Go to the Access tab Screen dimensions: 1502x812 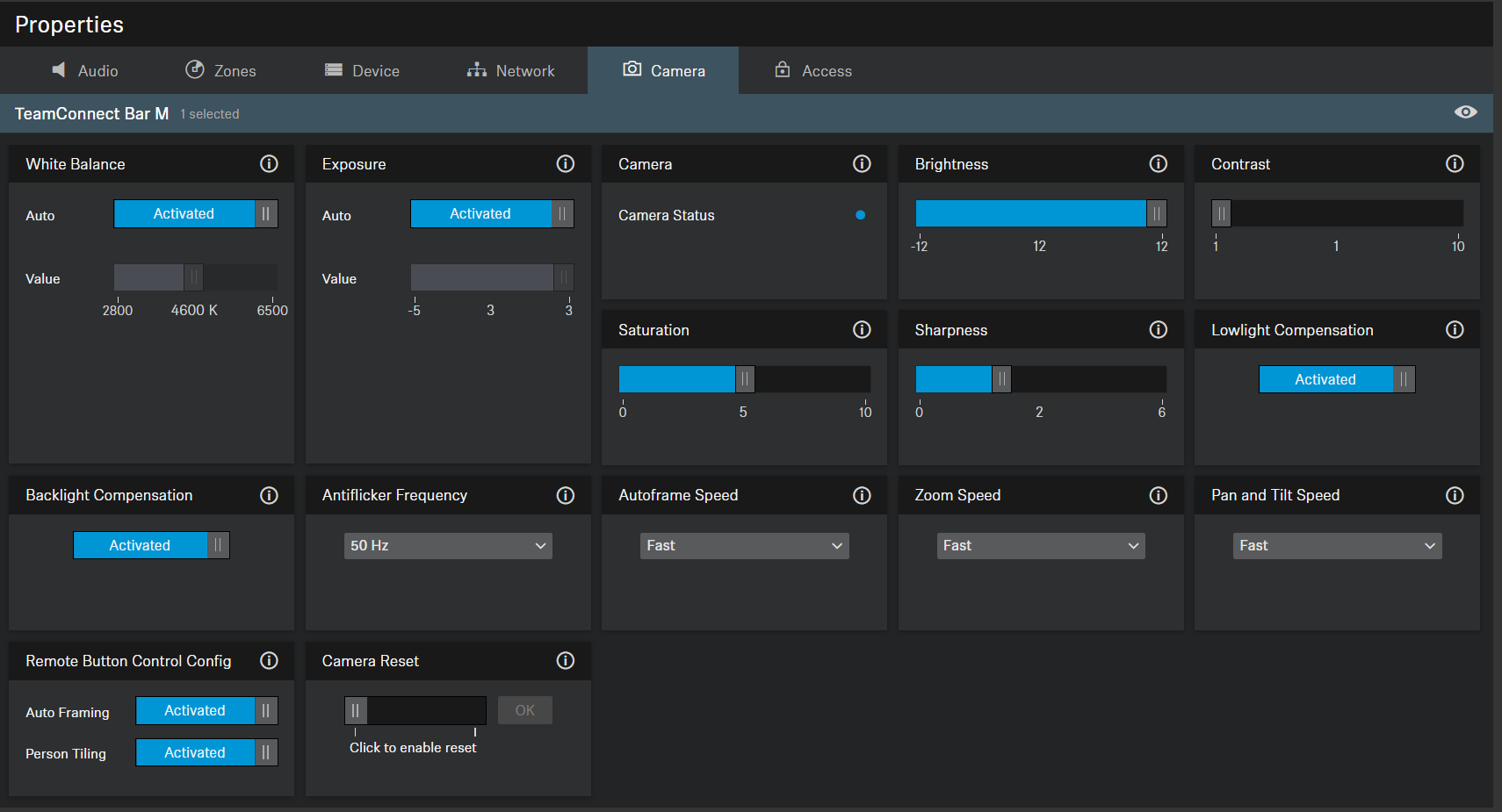pyautogui.click(x=813, y=70)
